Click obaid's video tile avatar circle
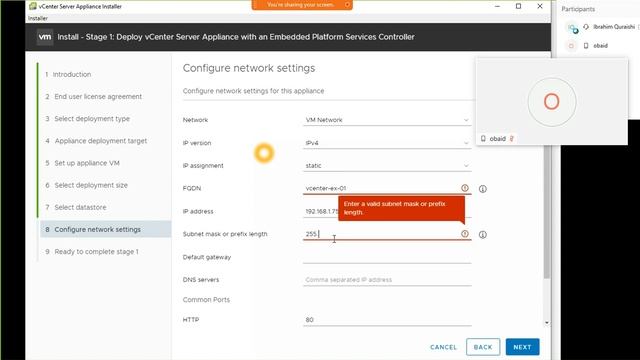640x360 pixels. tap(552, 102)
